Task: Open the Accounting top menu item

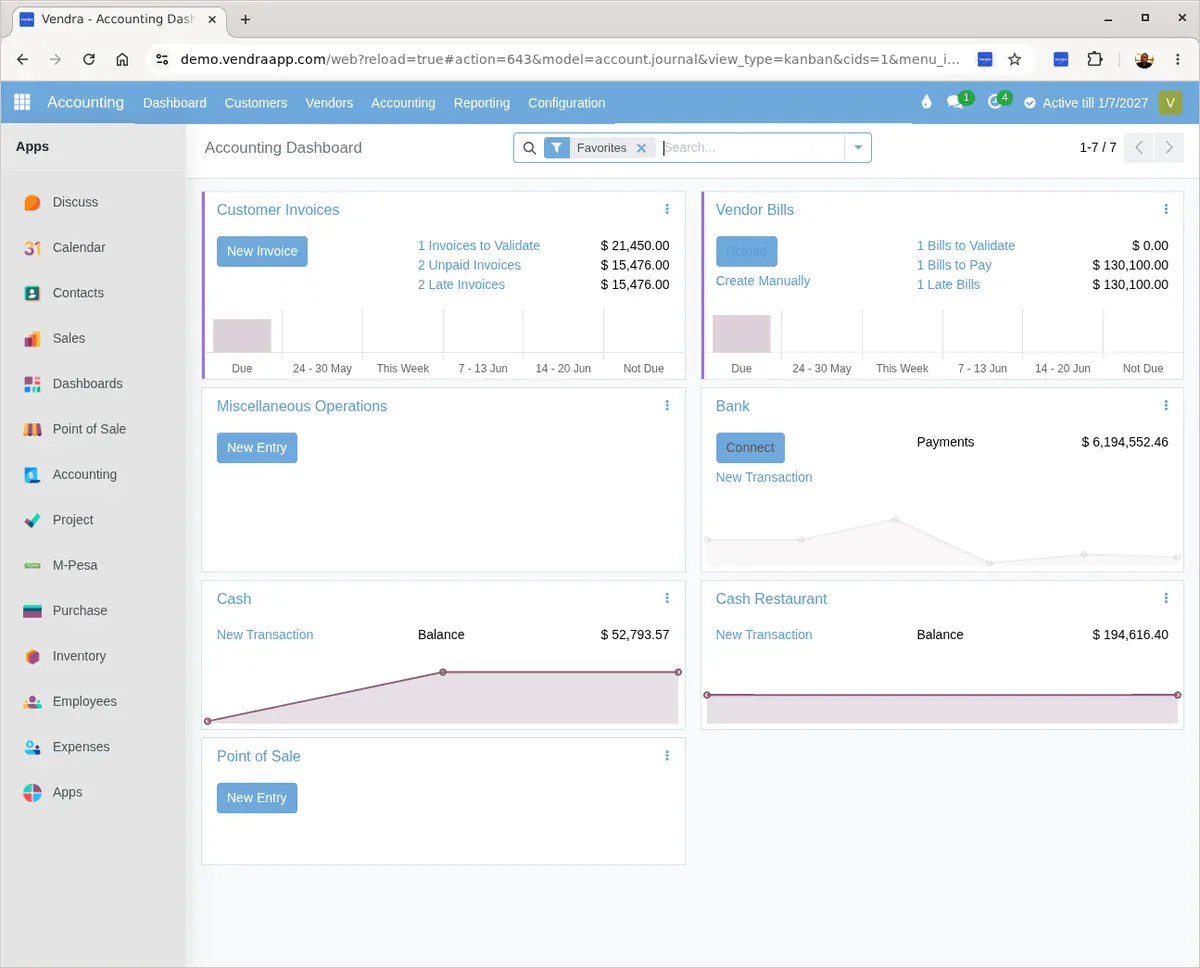Action: [x=403, y=103]
